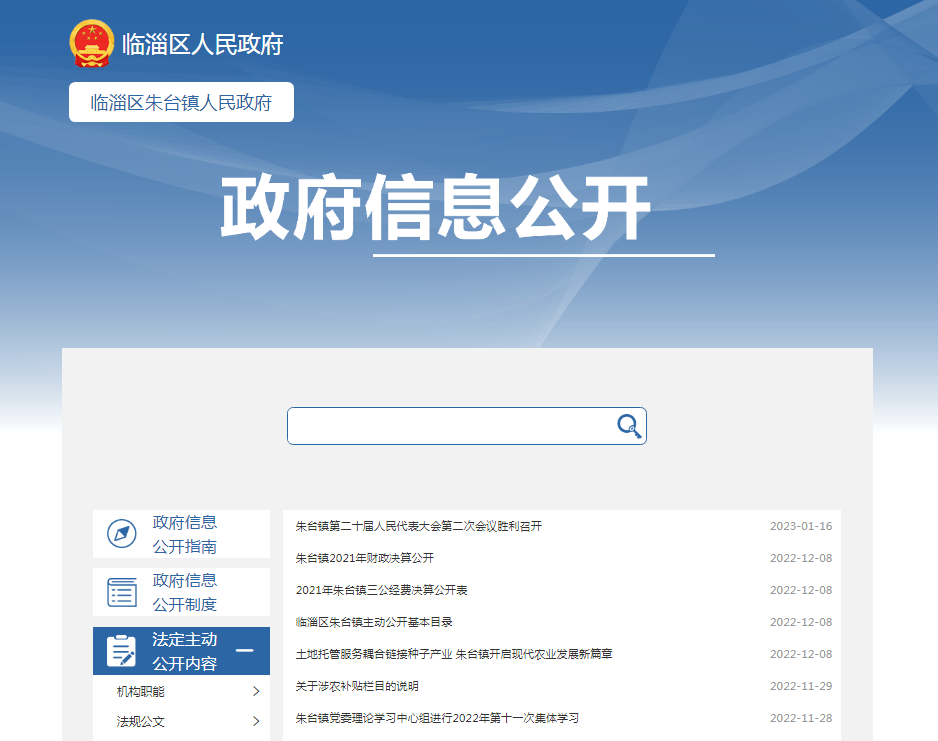Expand the 法规公文 chevron arrow
The image size is (938, 741).
(256, 722)
